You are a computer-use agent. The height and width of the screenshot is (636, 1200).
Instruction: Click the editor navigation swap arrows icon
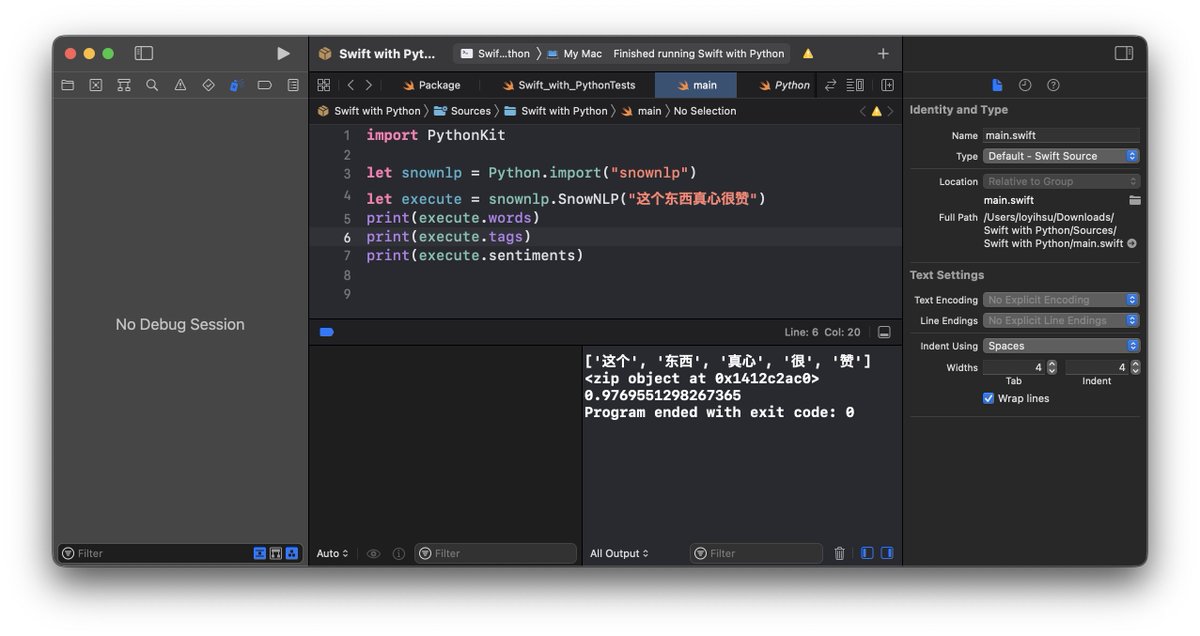(x=830, y=85)
